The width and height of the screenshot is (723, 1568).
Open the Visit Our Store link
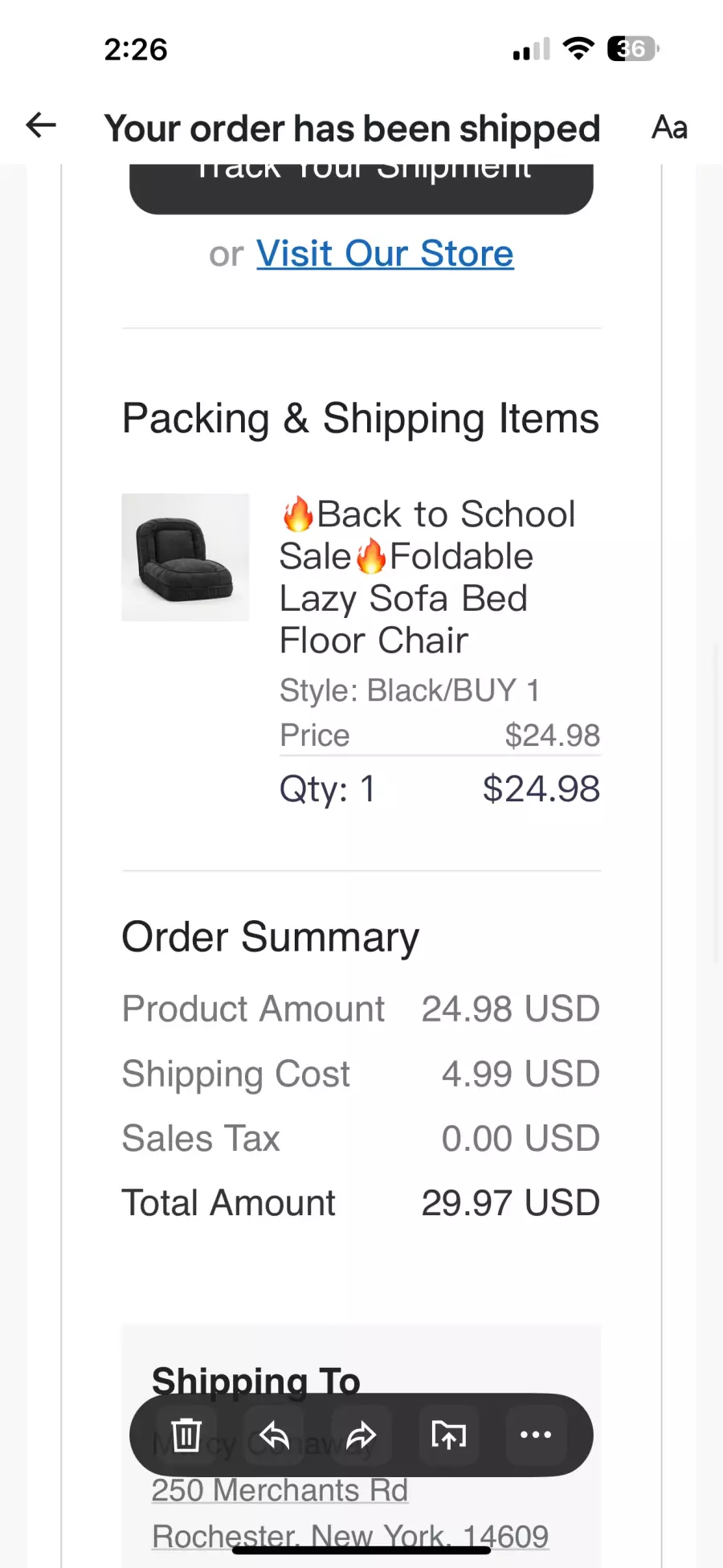pos(385,254)
